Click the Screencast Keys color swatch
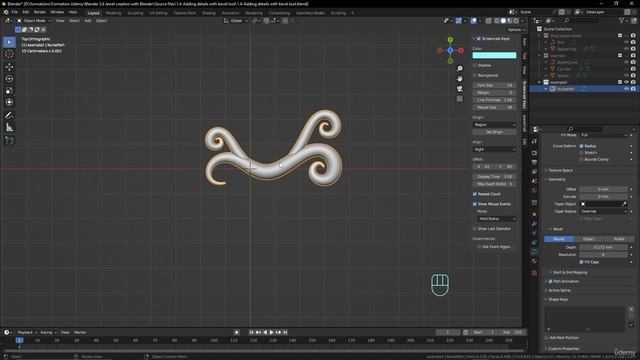The width and height of the screenshot is (640, 360). point(494,55)
